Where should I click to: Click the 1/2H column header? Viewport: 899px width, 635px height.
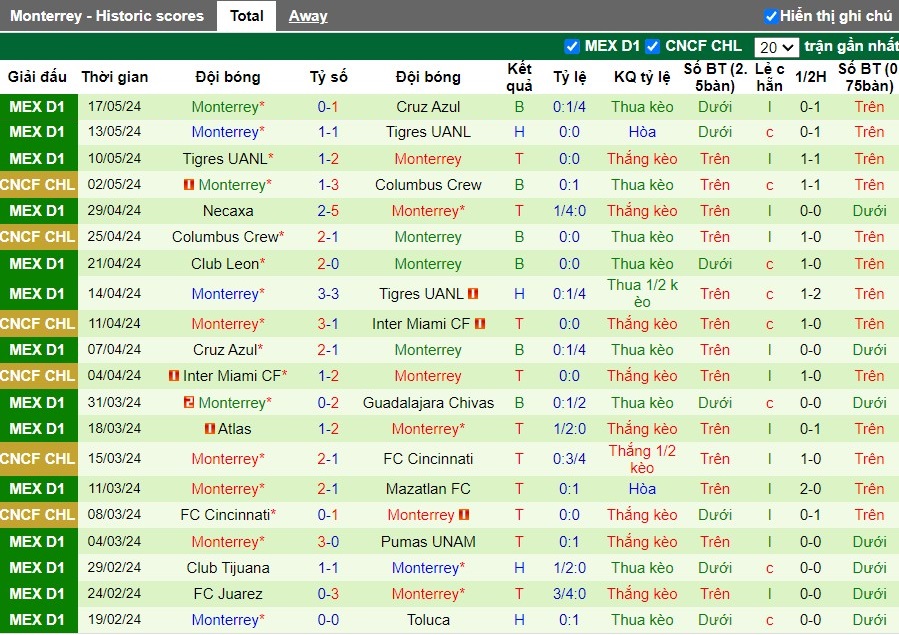[x=810, y=77]
